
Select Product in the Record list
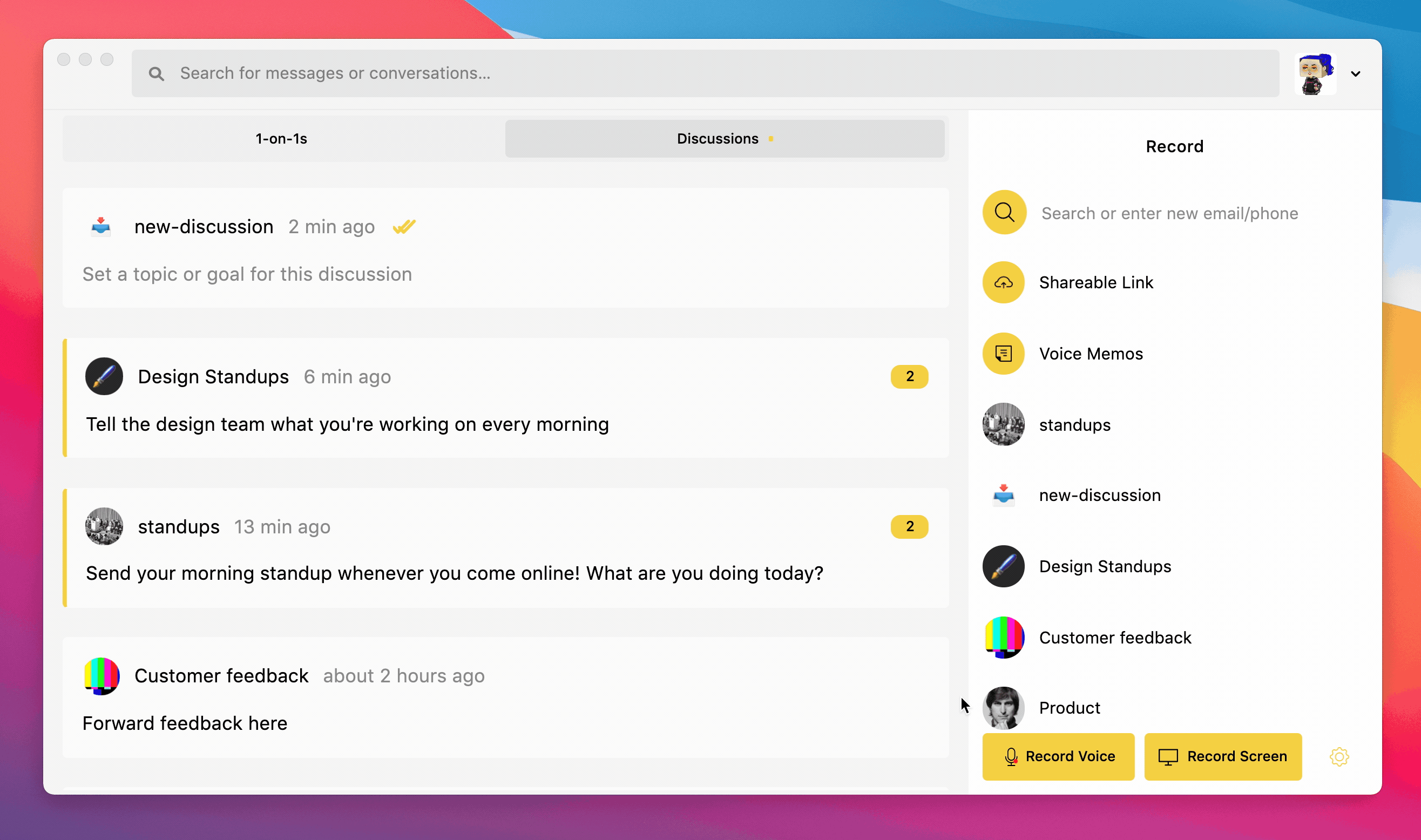(1069, 708)
